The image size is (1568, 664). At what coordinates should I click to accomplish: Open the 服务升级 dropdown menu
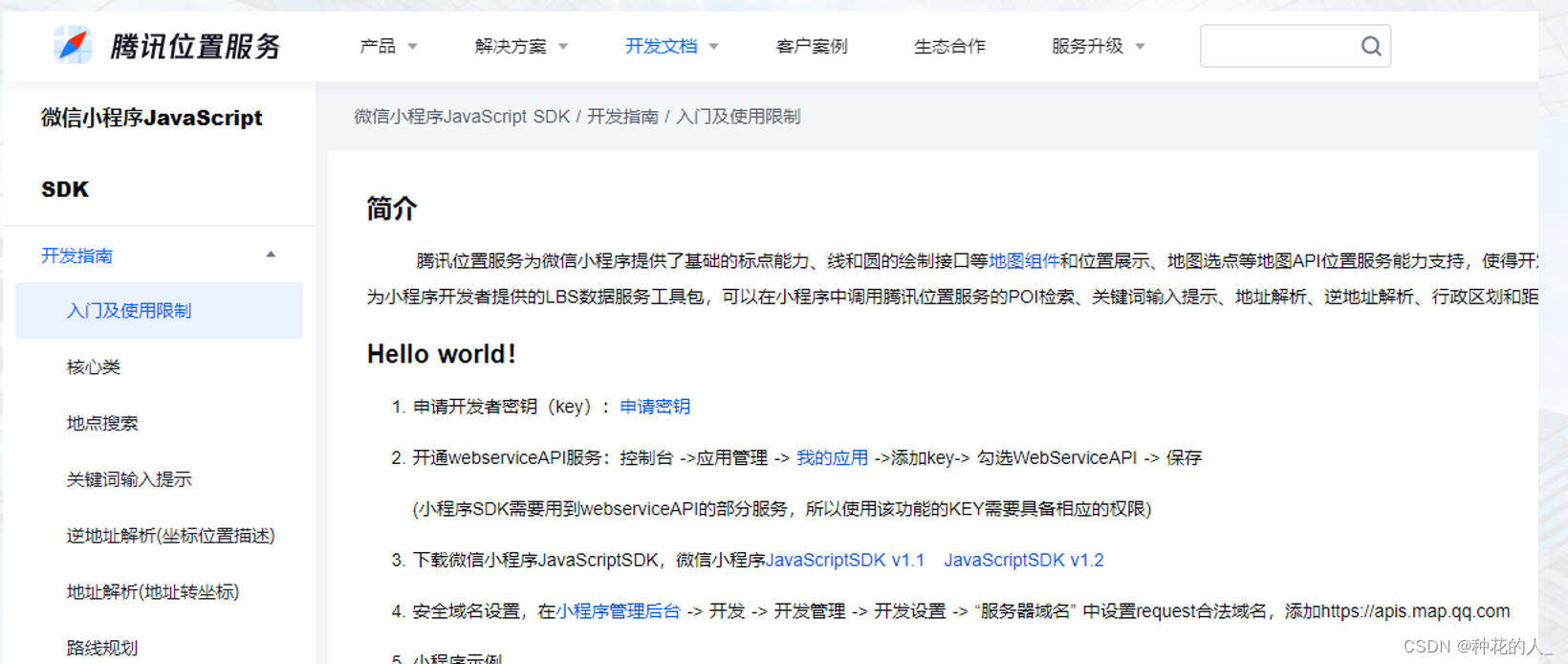pyautogui.click(x=1098, y=46)
